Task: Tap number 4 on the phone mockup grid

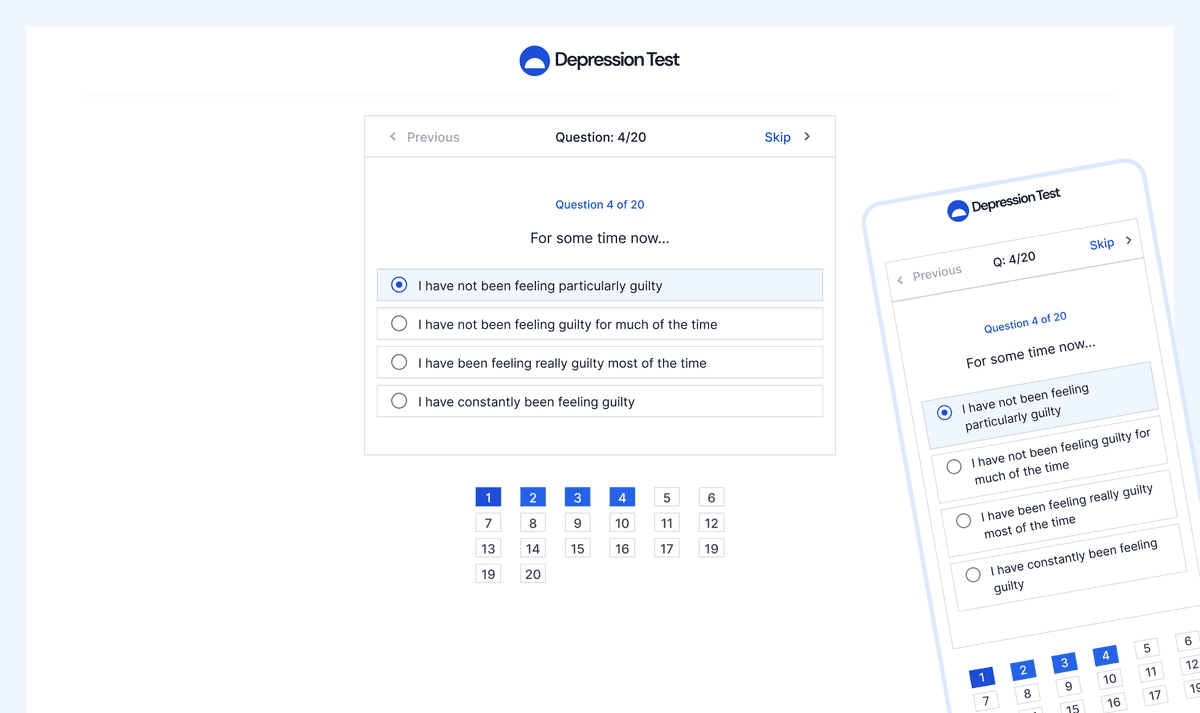Action: 1106,656
